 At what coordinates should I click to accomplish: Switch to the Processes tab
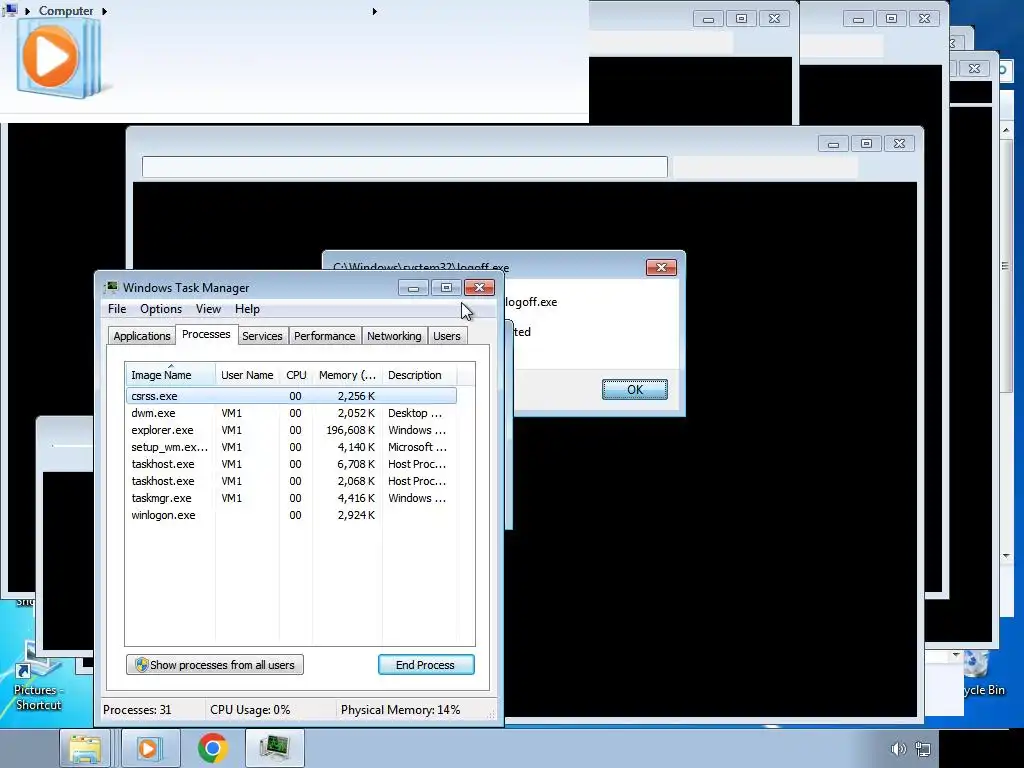click(206, 334)
